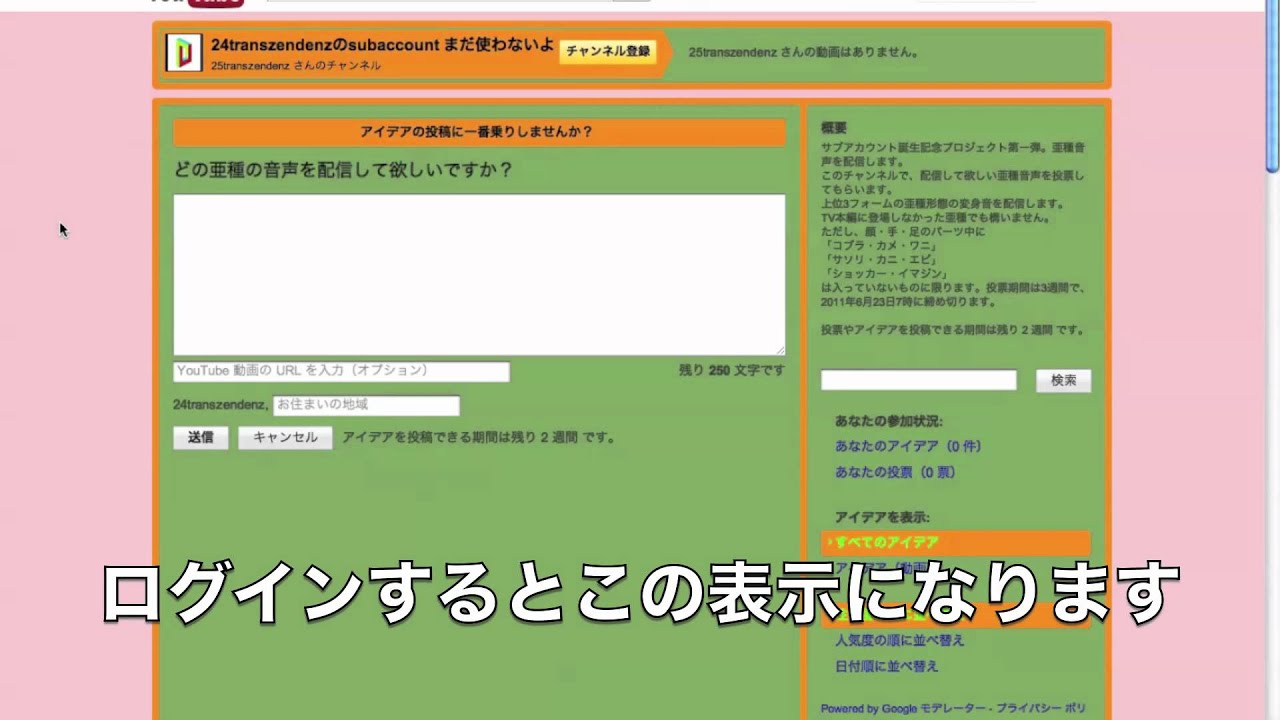This screenshot has width=1280, height=720.
Task: Select すべてのアイデア filter
Action: [955, 543]
